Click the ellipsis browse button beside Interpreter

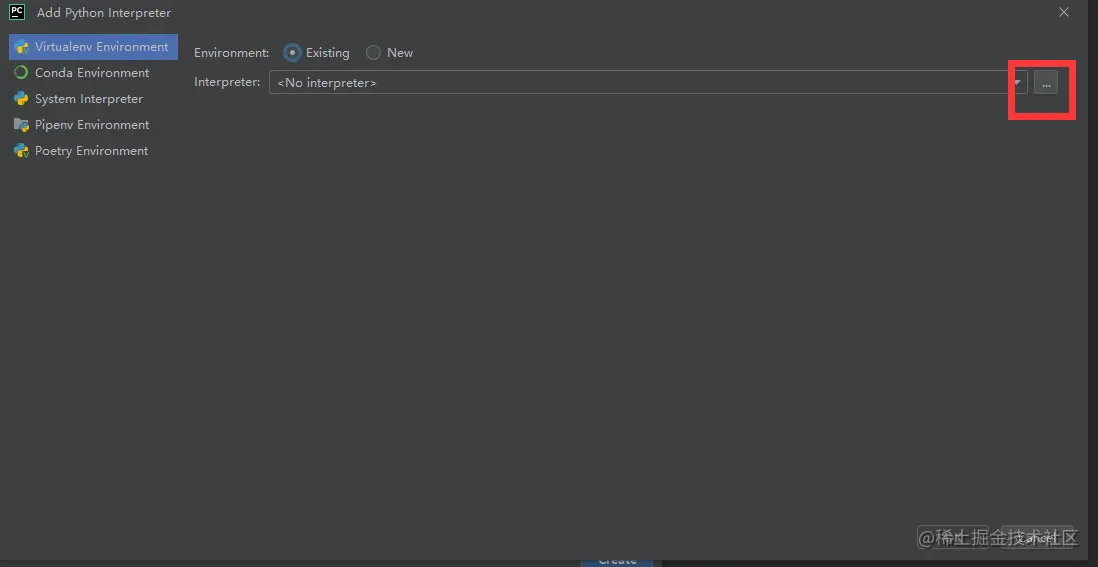tap(1045, 83)
